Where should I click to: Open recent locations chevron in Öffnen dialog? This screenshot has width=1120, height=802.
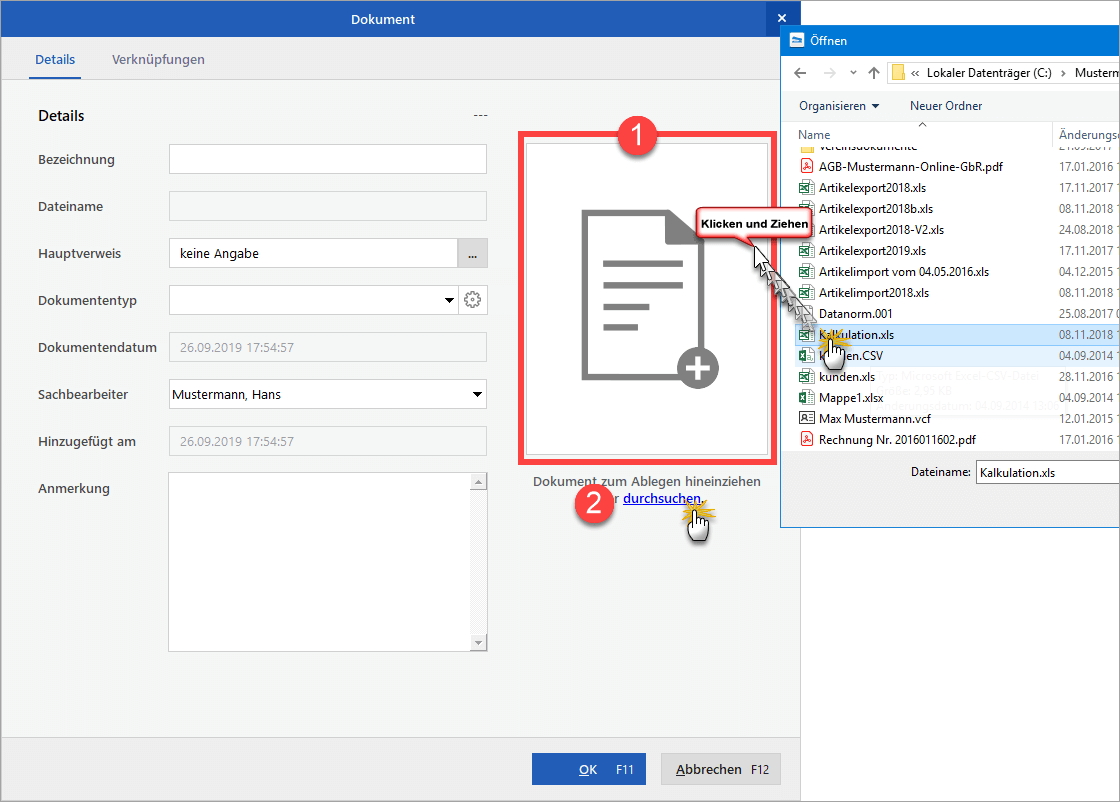coord(853,73)
